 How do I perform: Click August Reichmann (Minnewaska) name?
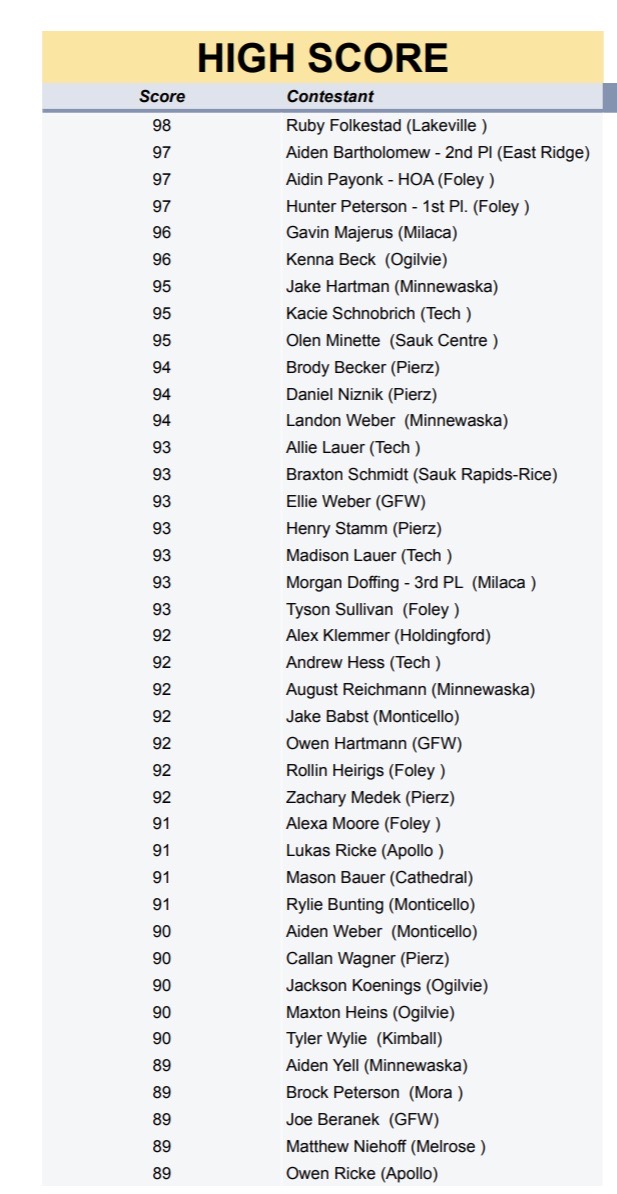pyautogui.click(x=410, y=689)
